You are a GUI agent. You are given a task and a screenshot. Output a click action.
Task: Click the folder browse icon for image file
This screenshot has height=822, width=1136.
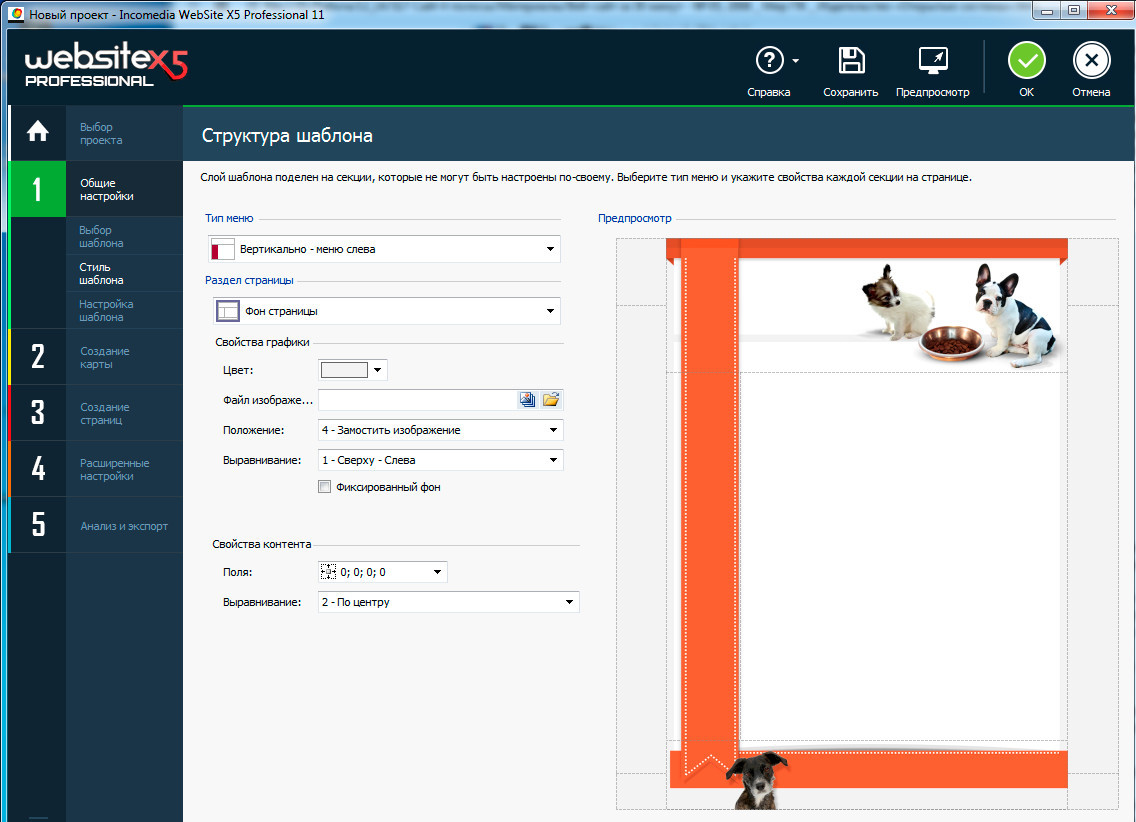pyautogui.click(x=551, y=400)
